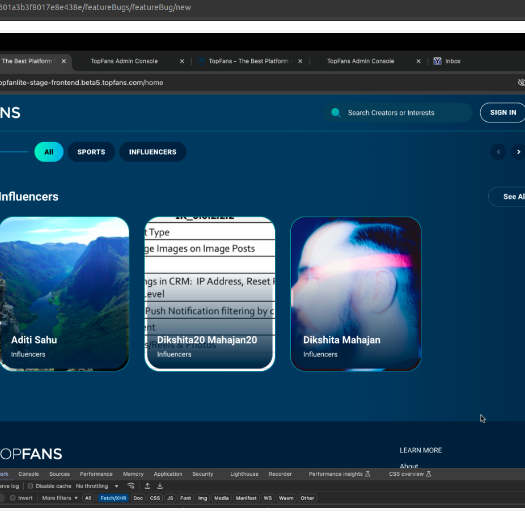Image resolution: width=525 pixels, height=525 pixels.
Task: Go to next category using right arrow
Action: click(518, 152)
